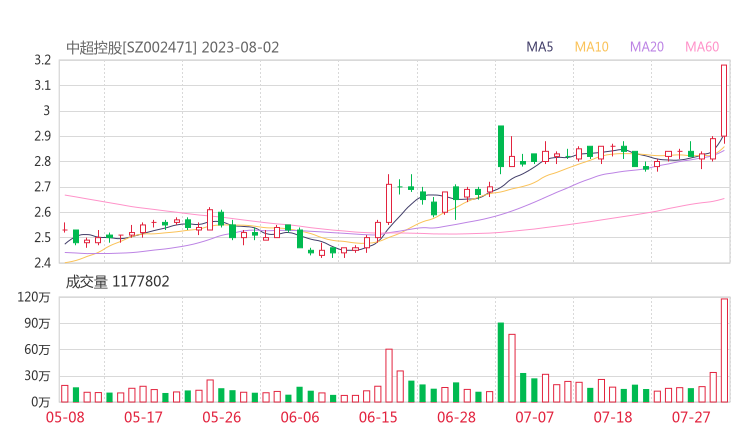The height and width of the screenshot is (440, 740).
Task: Click the 05-17 date axis label
Action: coord(143,417)
